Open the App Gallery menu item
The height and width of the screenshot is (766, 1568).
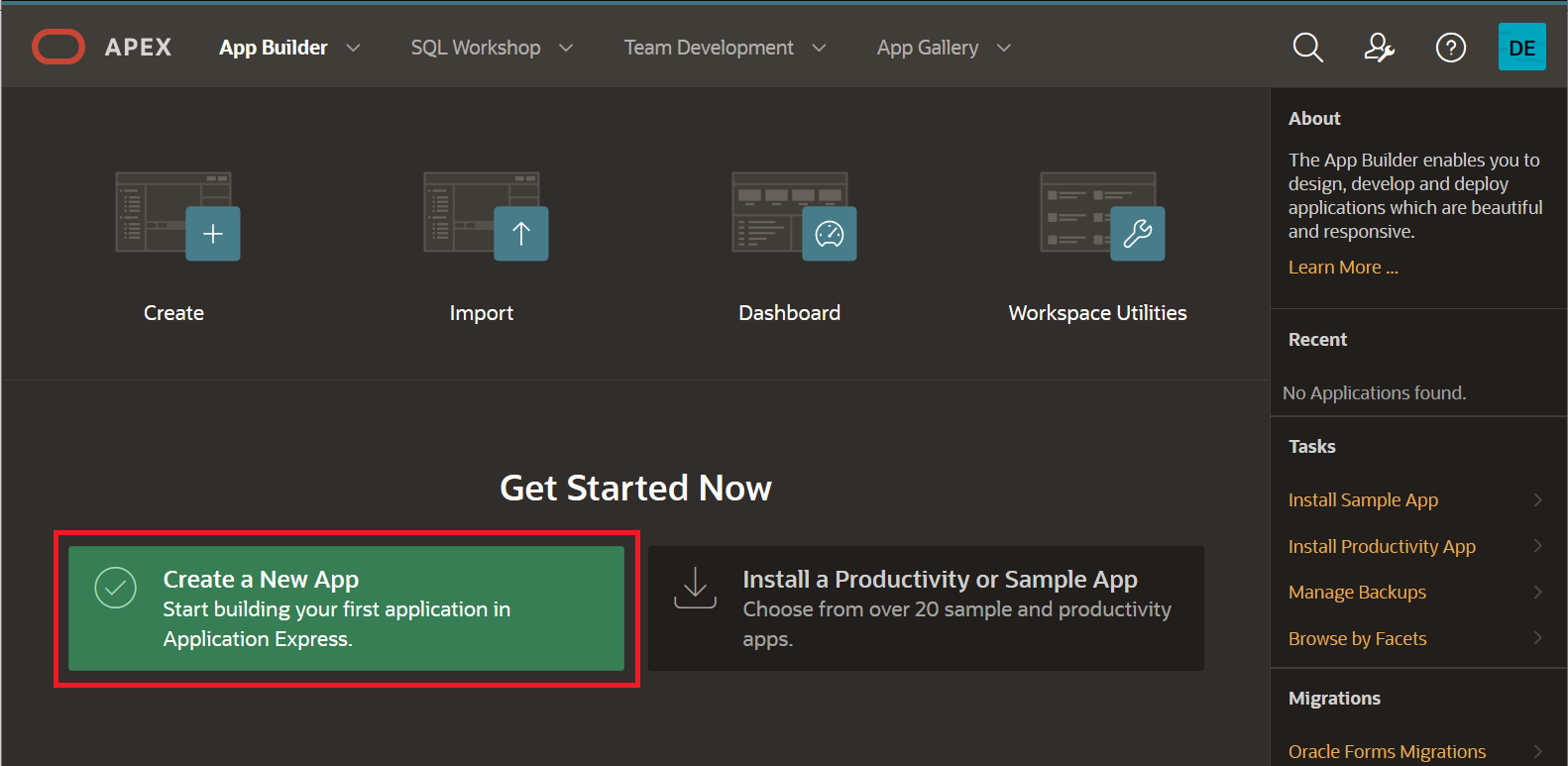pyautogui.click(x=927, y=48)
